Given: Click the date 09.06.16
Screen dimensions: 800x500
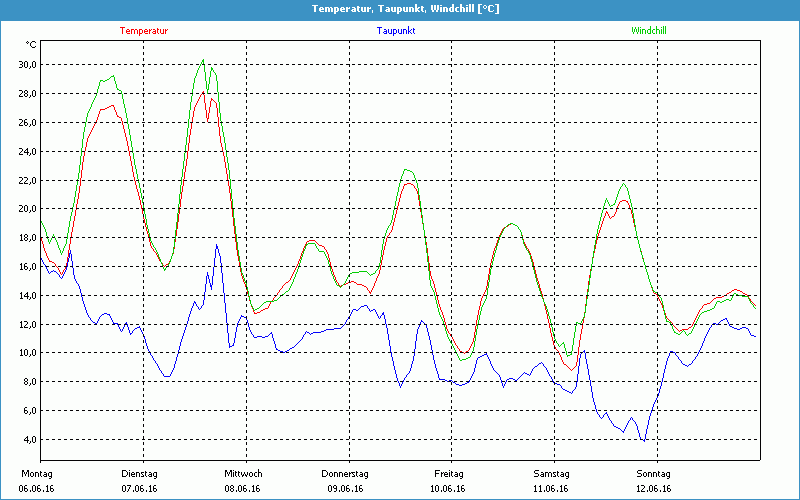Looking at the screenshot, I should 345,489.
